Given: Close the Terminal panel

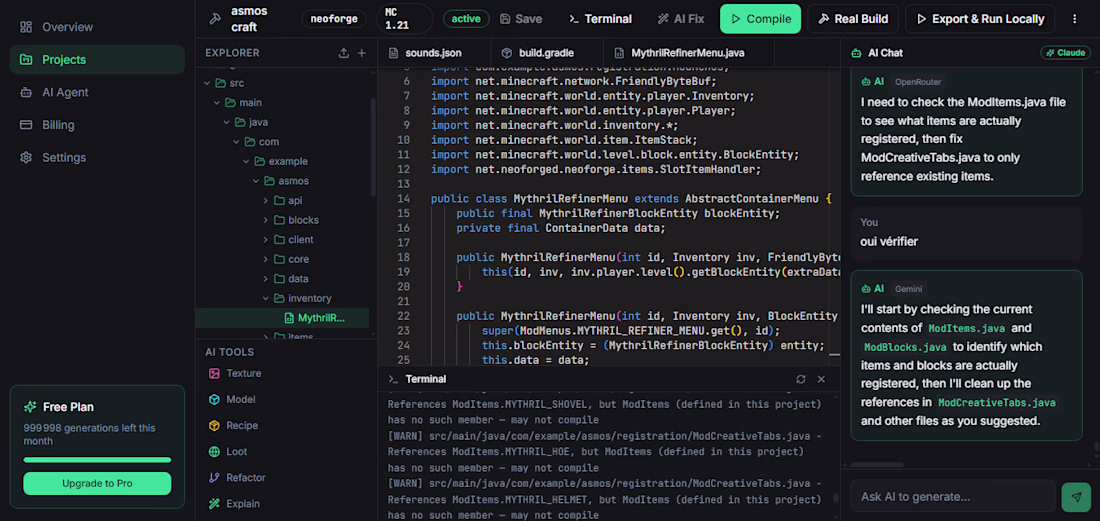Looking at the screenshot, I should (821, 379).
